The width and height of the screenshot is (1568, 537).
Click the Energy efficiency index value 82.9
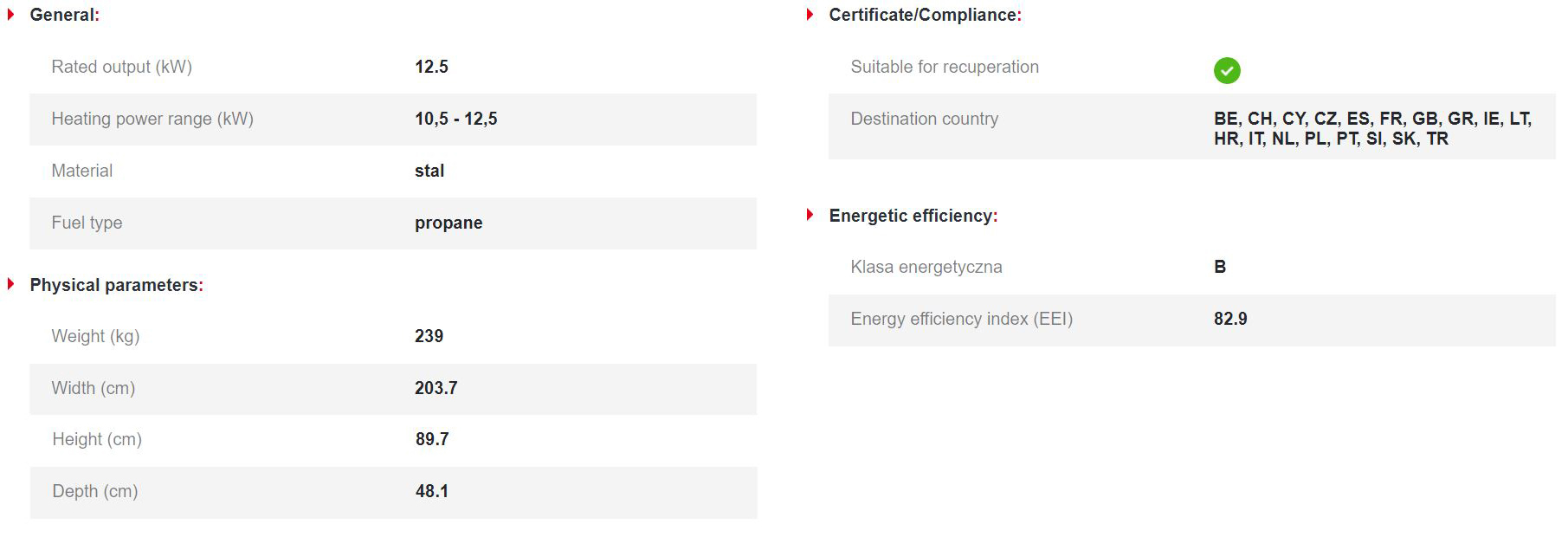point(1230,319)
